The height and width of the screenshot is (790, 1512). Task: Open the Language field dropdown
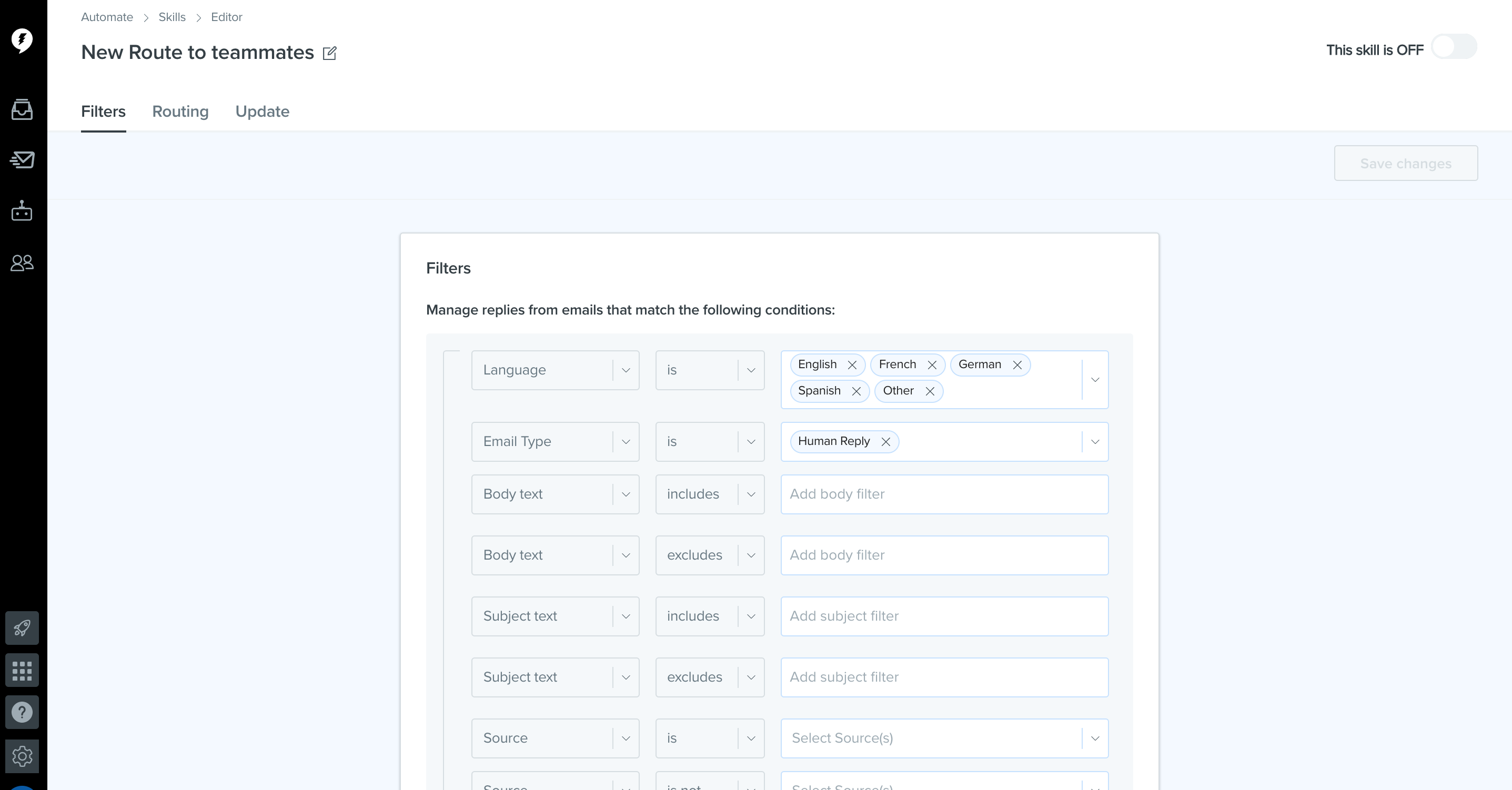point(555,370)
